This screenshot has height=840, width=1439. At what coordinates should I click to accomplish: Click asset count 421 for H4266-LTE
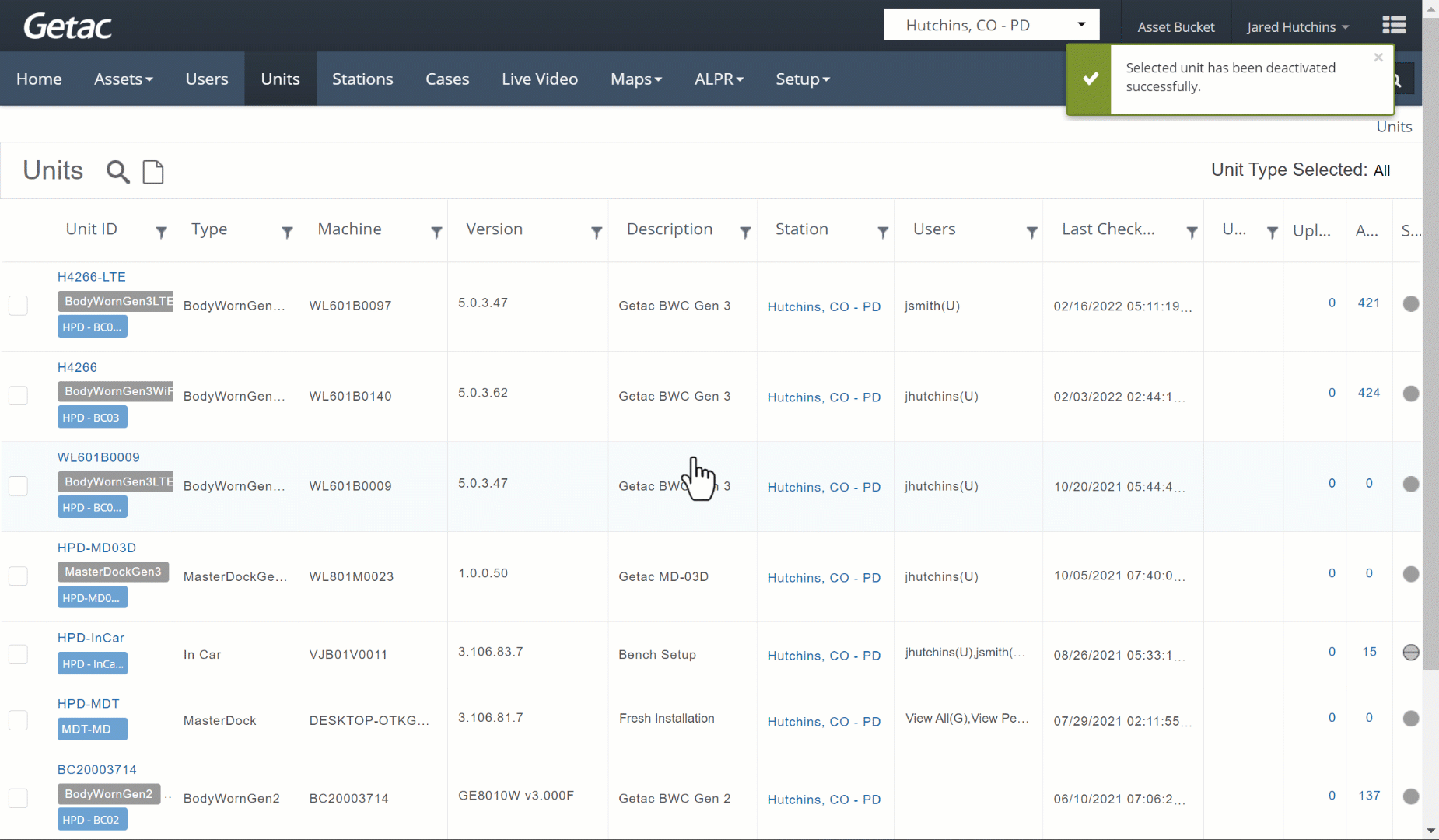pyautogui.click(x=1369, y=303)
